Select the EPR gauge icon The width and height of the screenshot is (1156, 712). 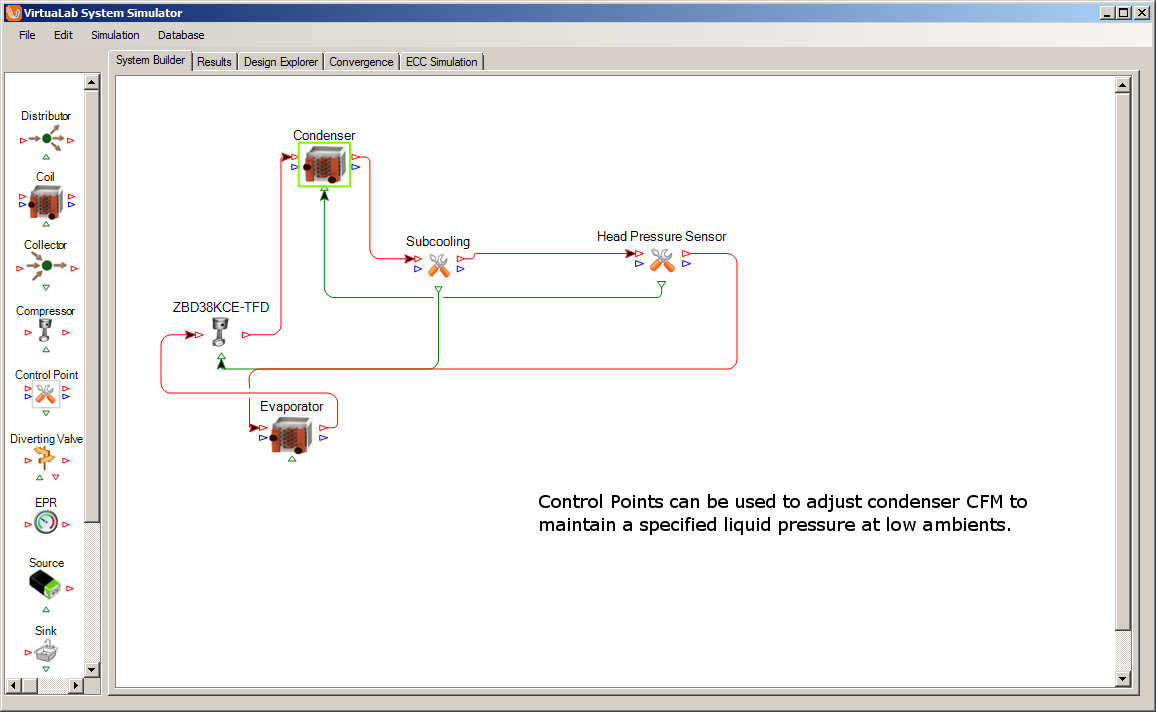tap(46, 522)
